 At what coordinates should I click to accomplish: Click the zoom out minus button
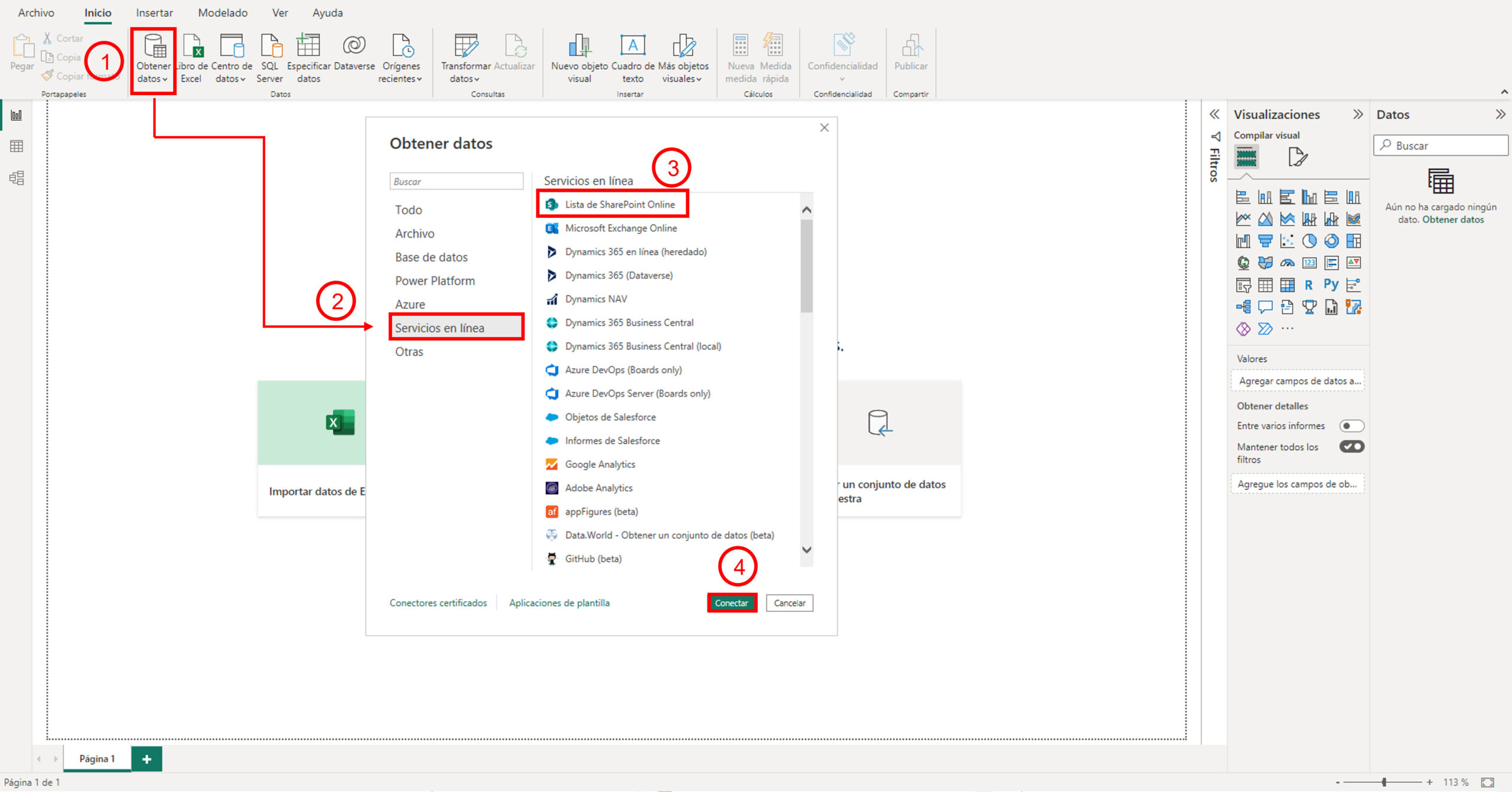[x=1338, y=782]
